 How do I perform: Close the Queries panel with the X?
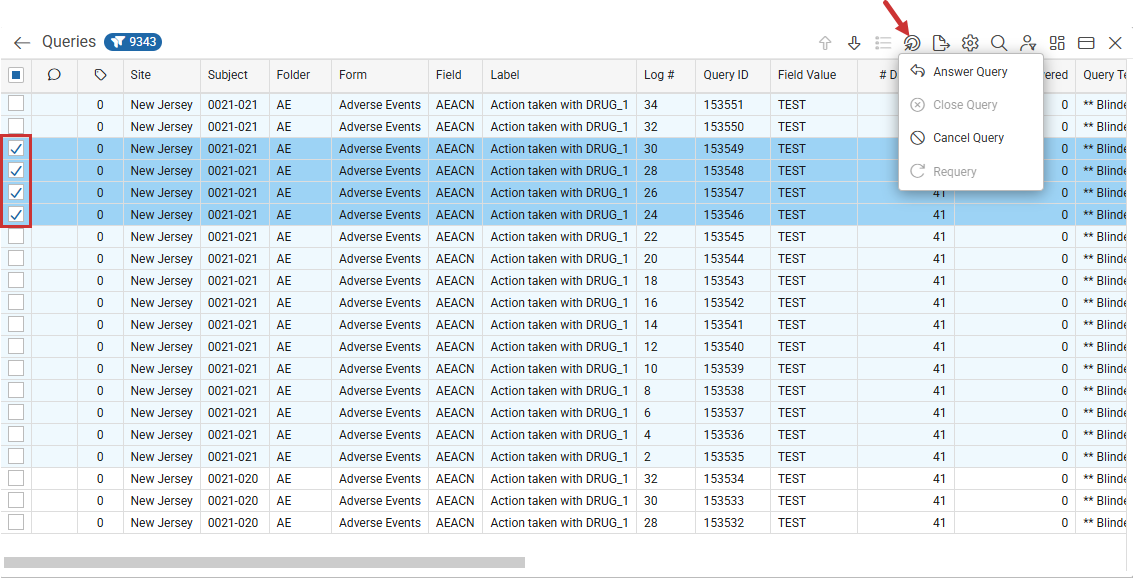coord(1115,43)
